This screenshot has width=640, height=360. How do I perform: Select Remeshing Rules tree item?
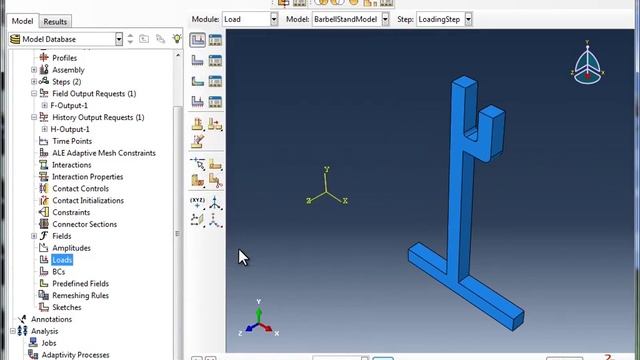click(x=80, y=296)
